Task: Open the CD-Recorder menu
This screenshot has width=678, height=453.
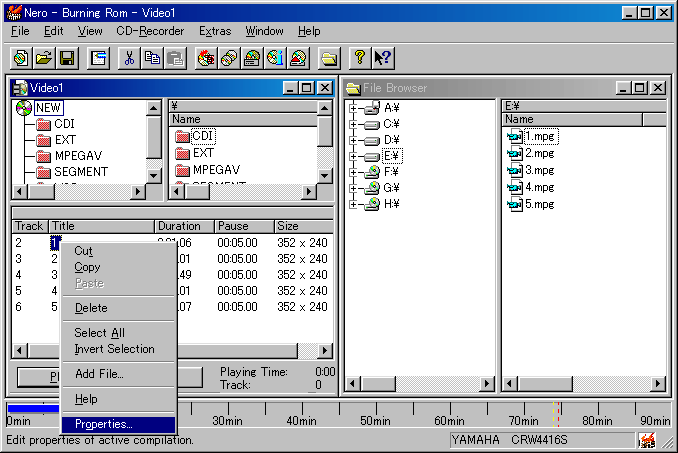Action: click(150, 31)
